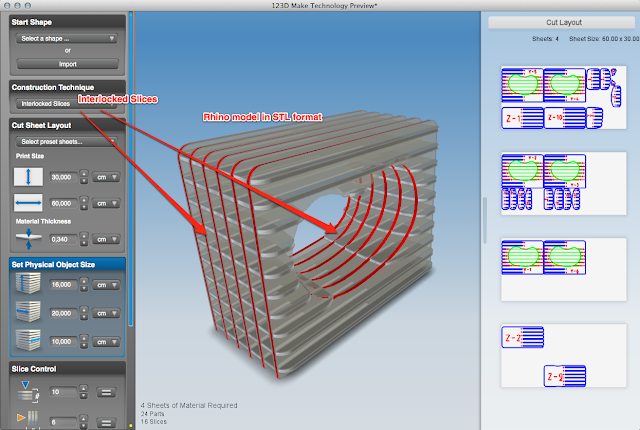Click the object width icon beside 20,000

click(28, 312)
